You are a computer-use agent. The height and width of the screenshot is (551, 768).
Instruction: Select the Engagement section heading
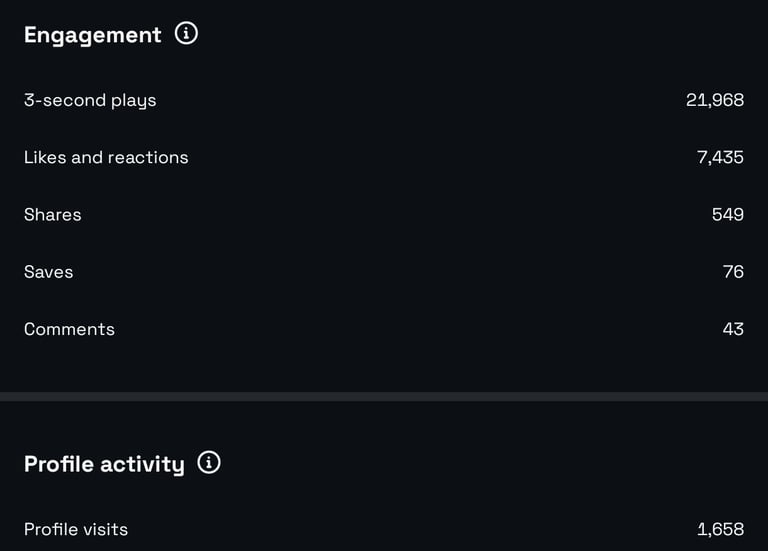point(92,35)
